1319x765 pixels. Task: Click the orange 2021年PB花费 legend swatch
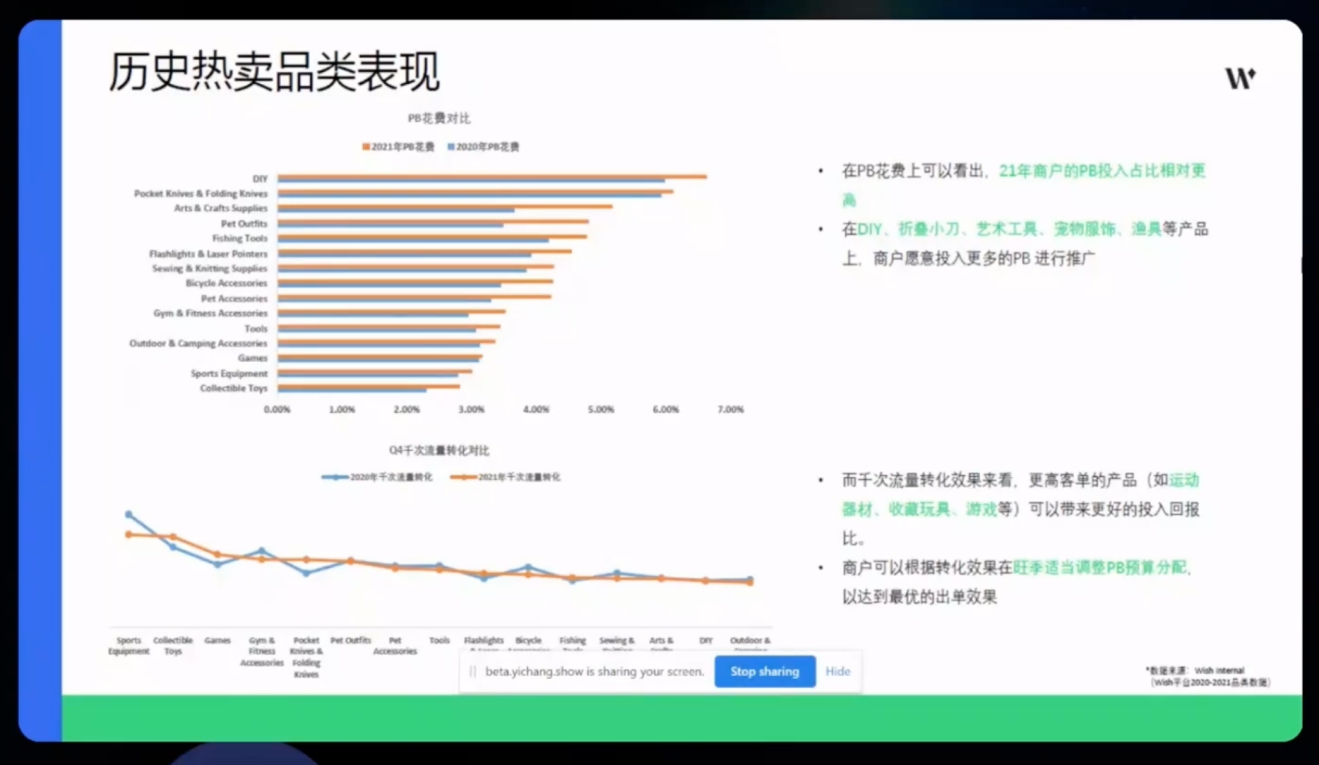366,147
